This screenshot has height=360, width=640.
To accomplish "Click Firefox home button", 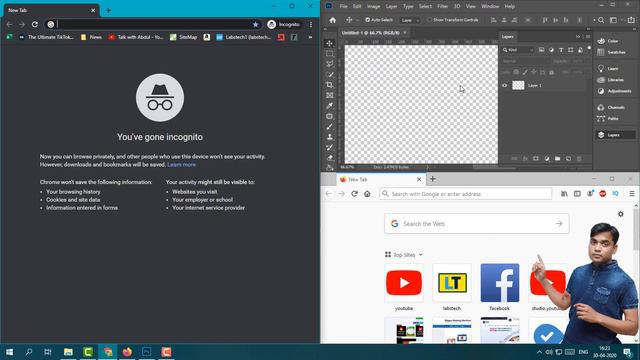I will (x=367, y=194).
